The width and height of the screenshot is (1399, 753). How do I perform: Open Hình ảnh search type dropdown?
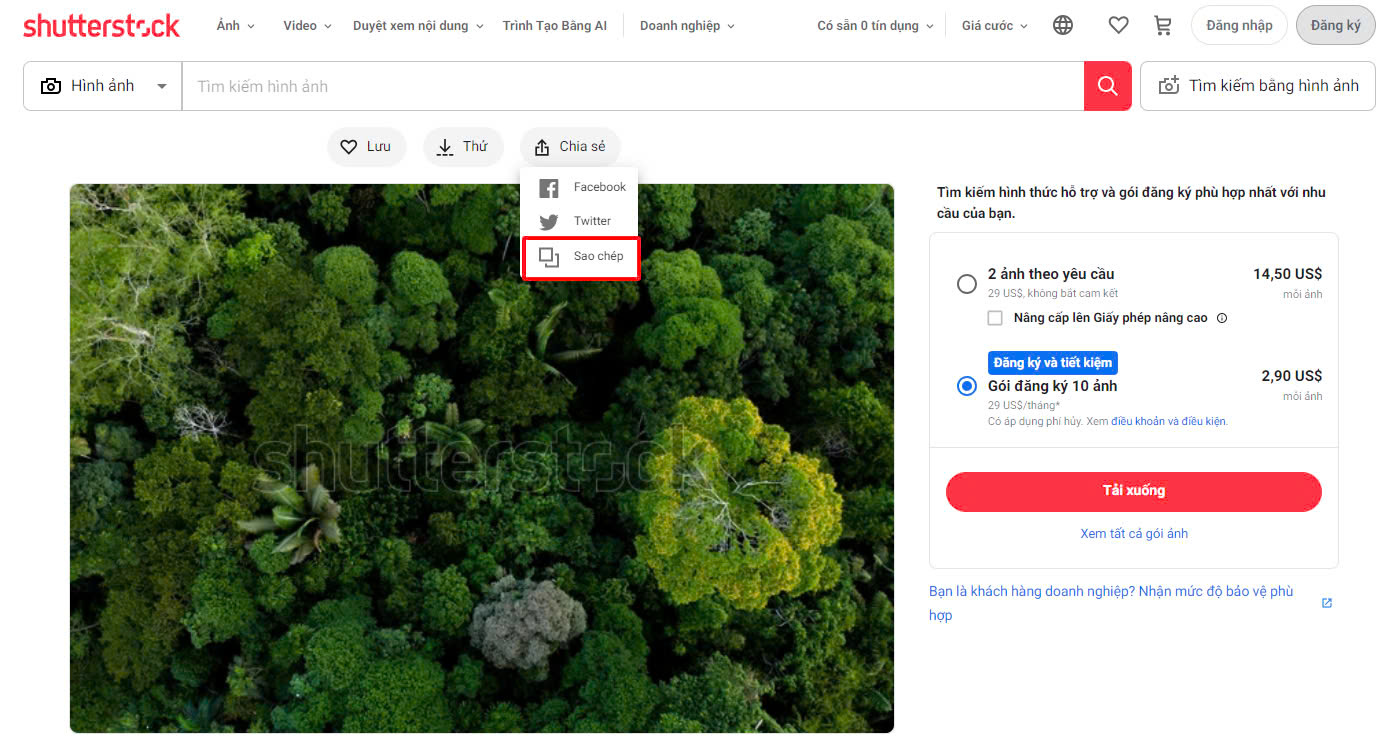[103, 86]
